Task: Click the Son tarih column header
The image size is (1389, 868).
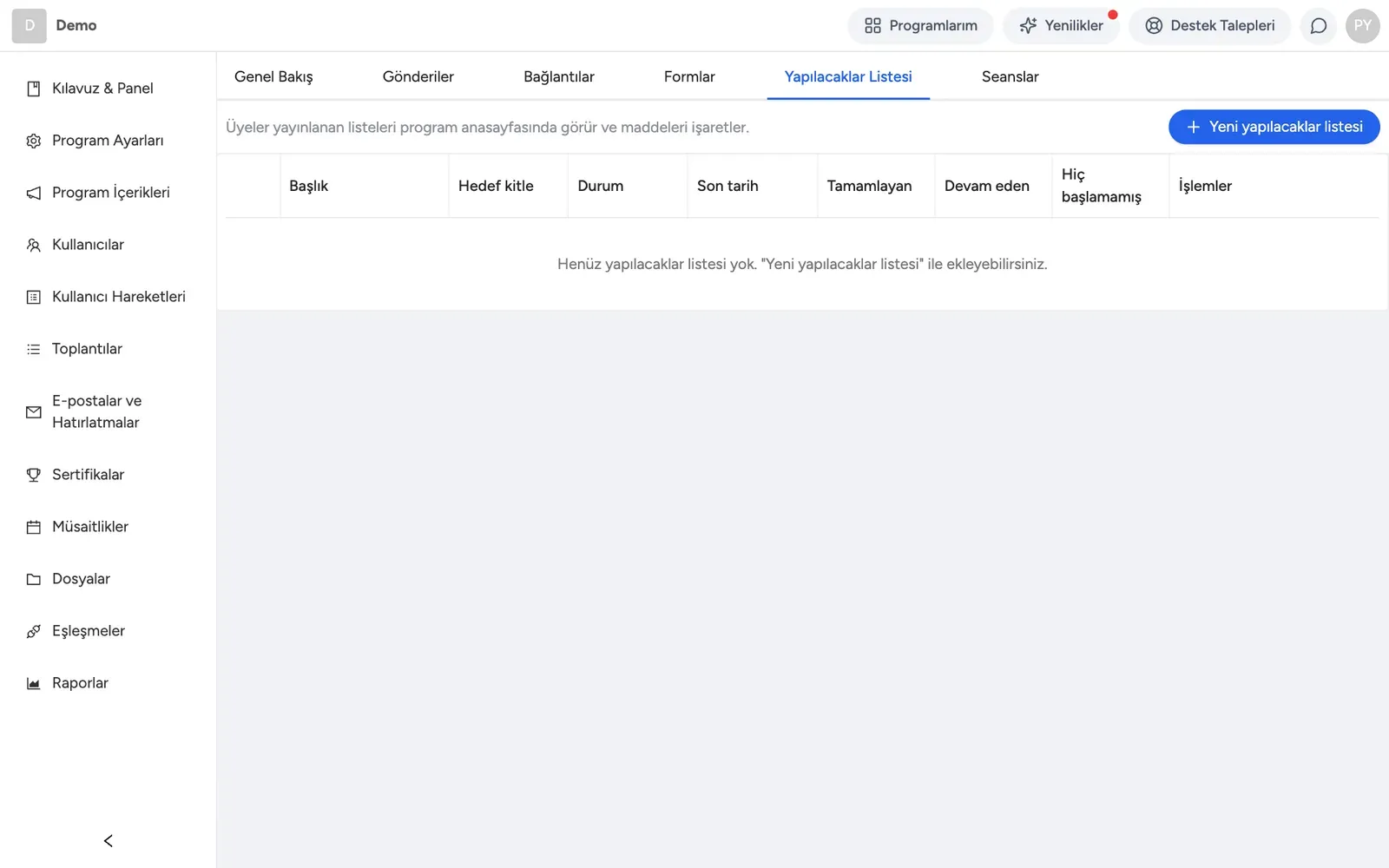Action: (753, 186)
